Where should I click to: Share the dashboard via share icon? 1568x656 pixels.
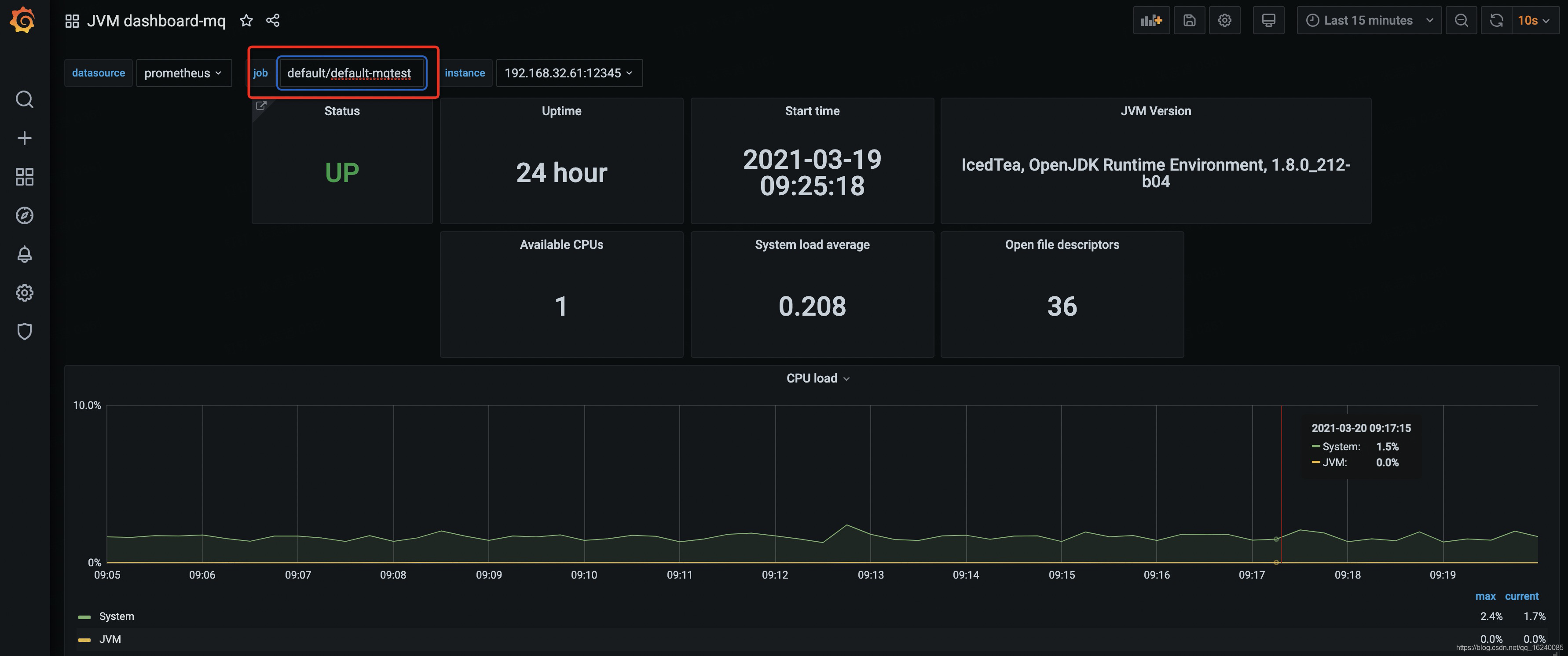pyautogui.click(x=273, y=21)
